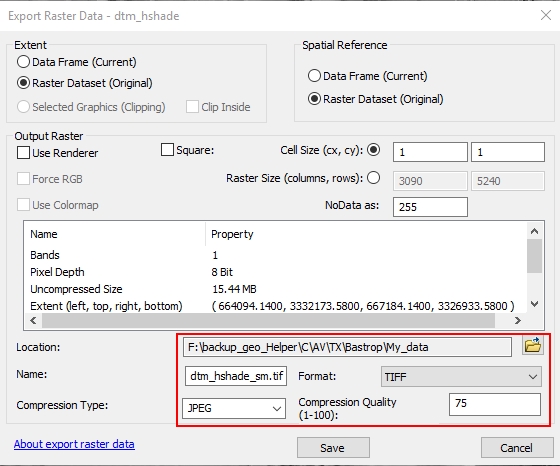
Task: Select Extent (left, top, right, bottom) row
Action: point(275,306)
